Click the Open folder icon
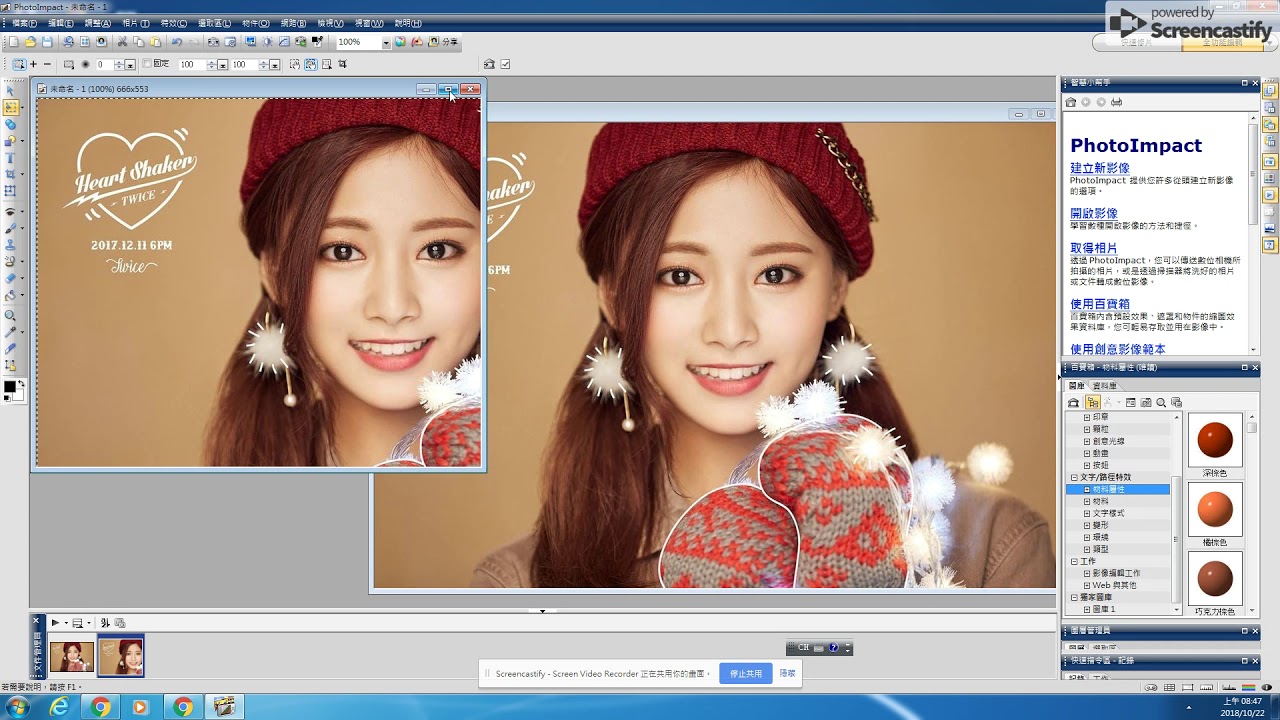The image size is (1280, 720). 30,42
